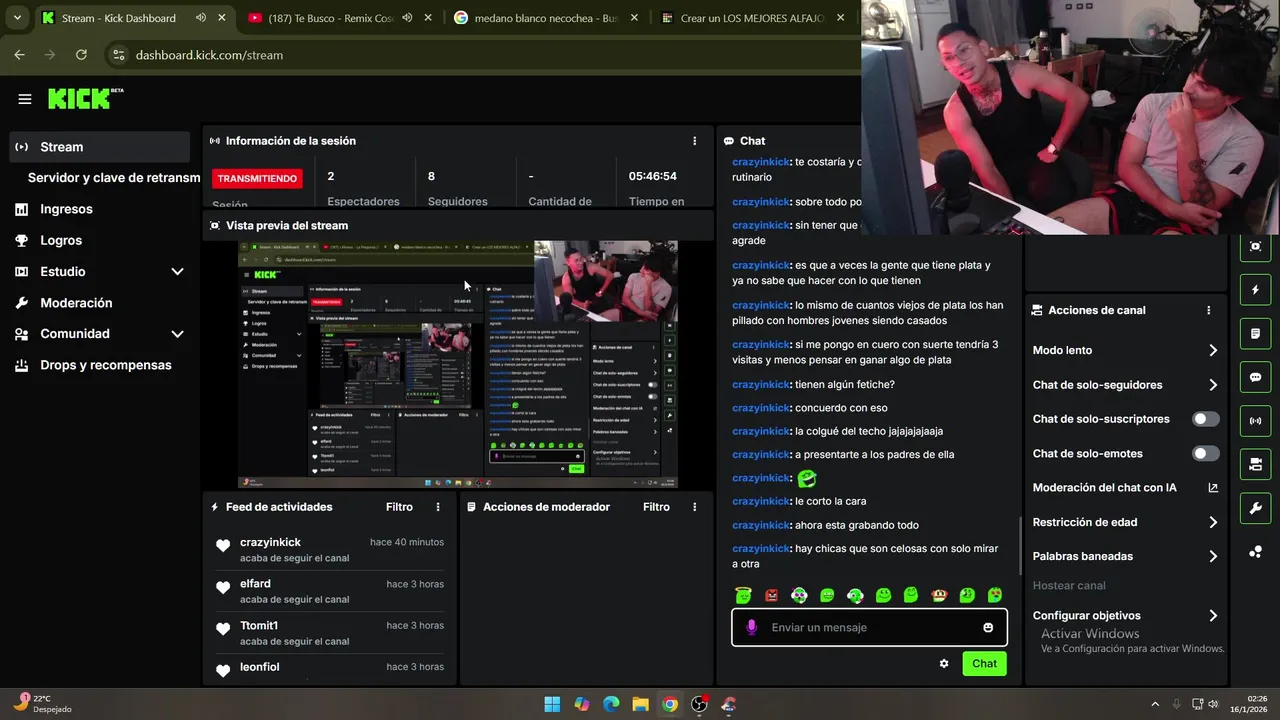1280x720 pixels.
Task: Reload the browser page
Action: [x=81, y=55]
